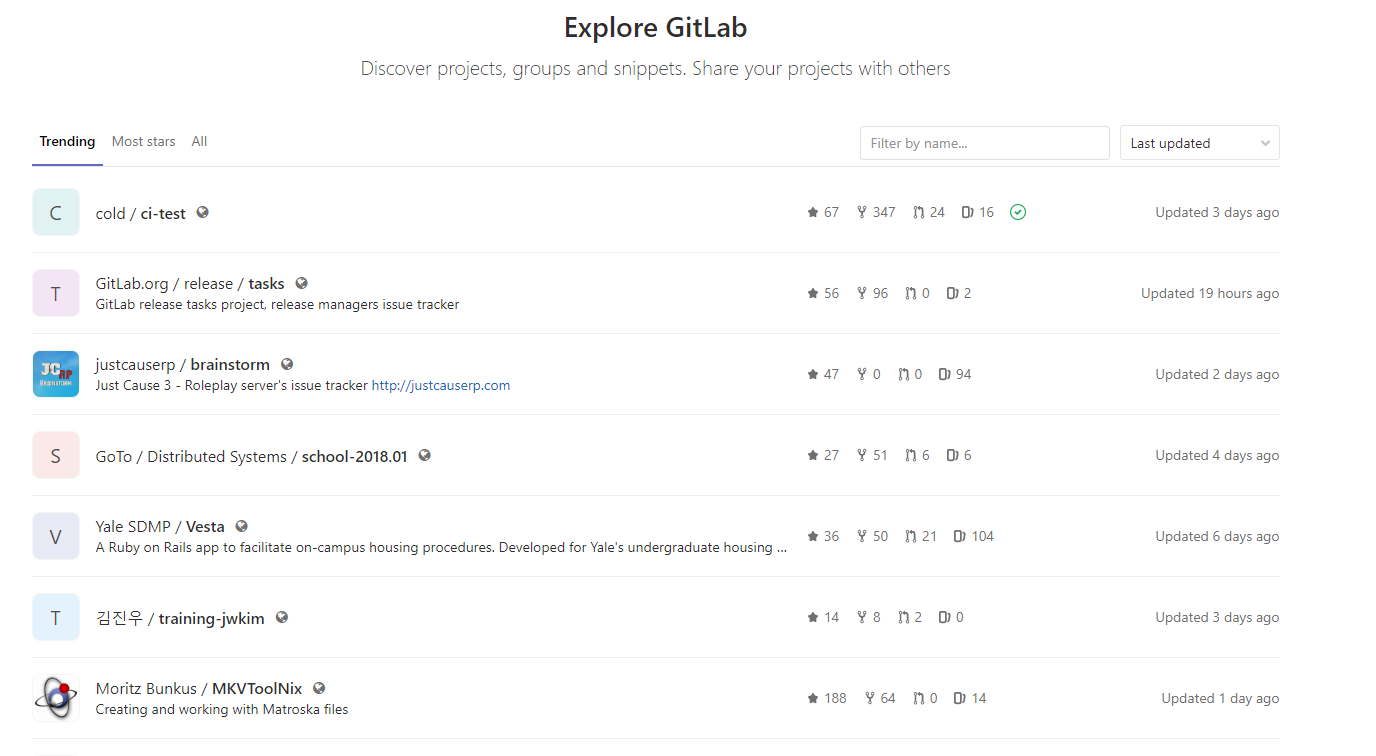
Task: Click the public globe icon beside ci-test
Action: click(x=202, y=212)
